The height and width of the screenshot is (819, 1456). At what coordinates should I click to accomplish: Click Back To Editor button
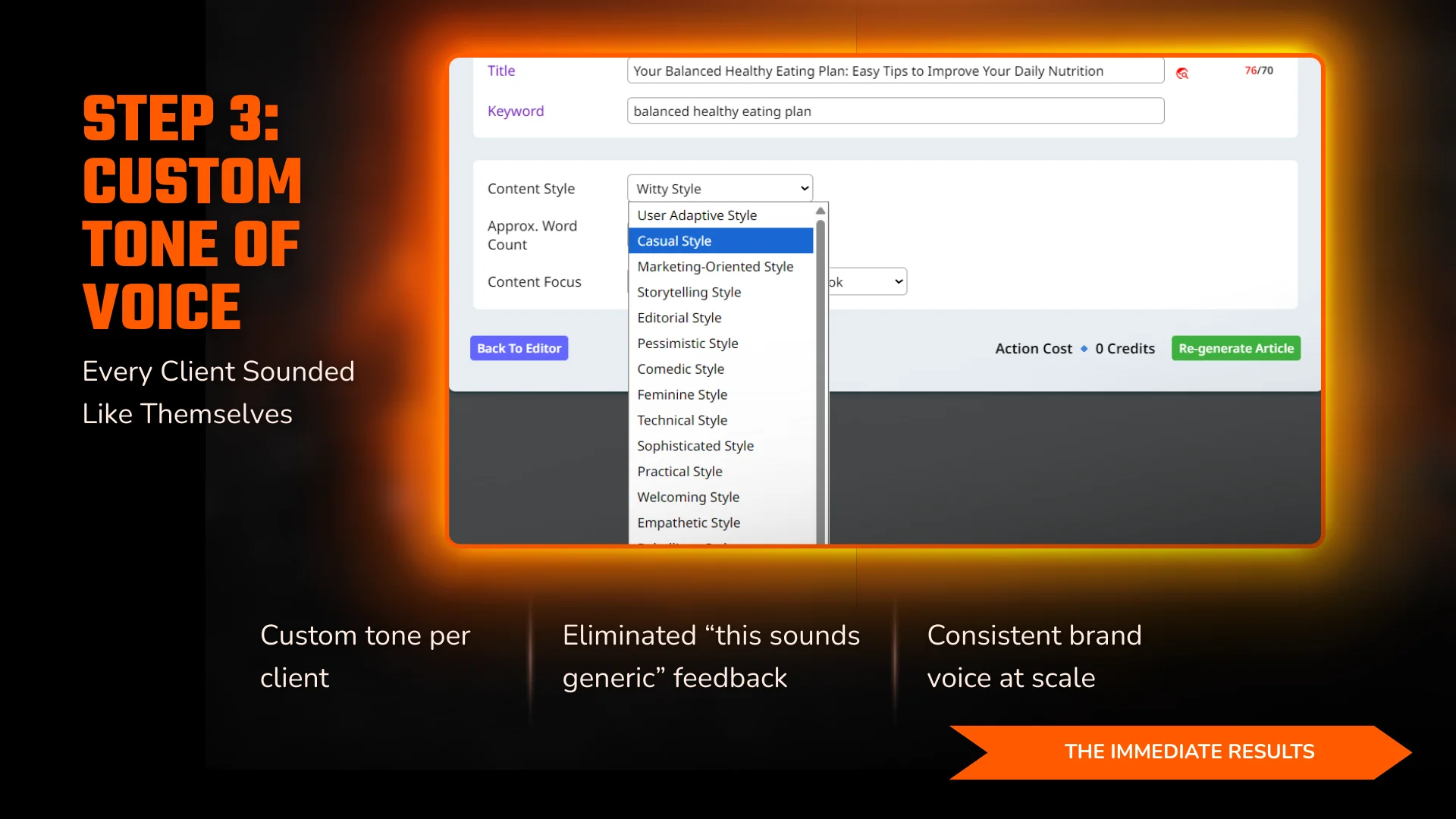coord(519,349)
